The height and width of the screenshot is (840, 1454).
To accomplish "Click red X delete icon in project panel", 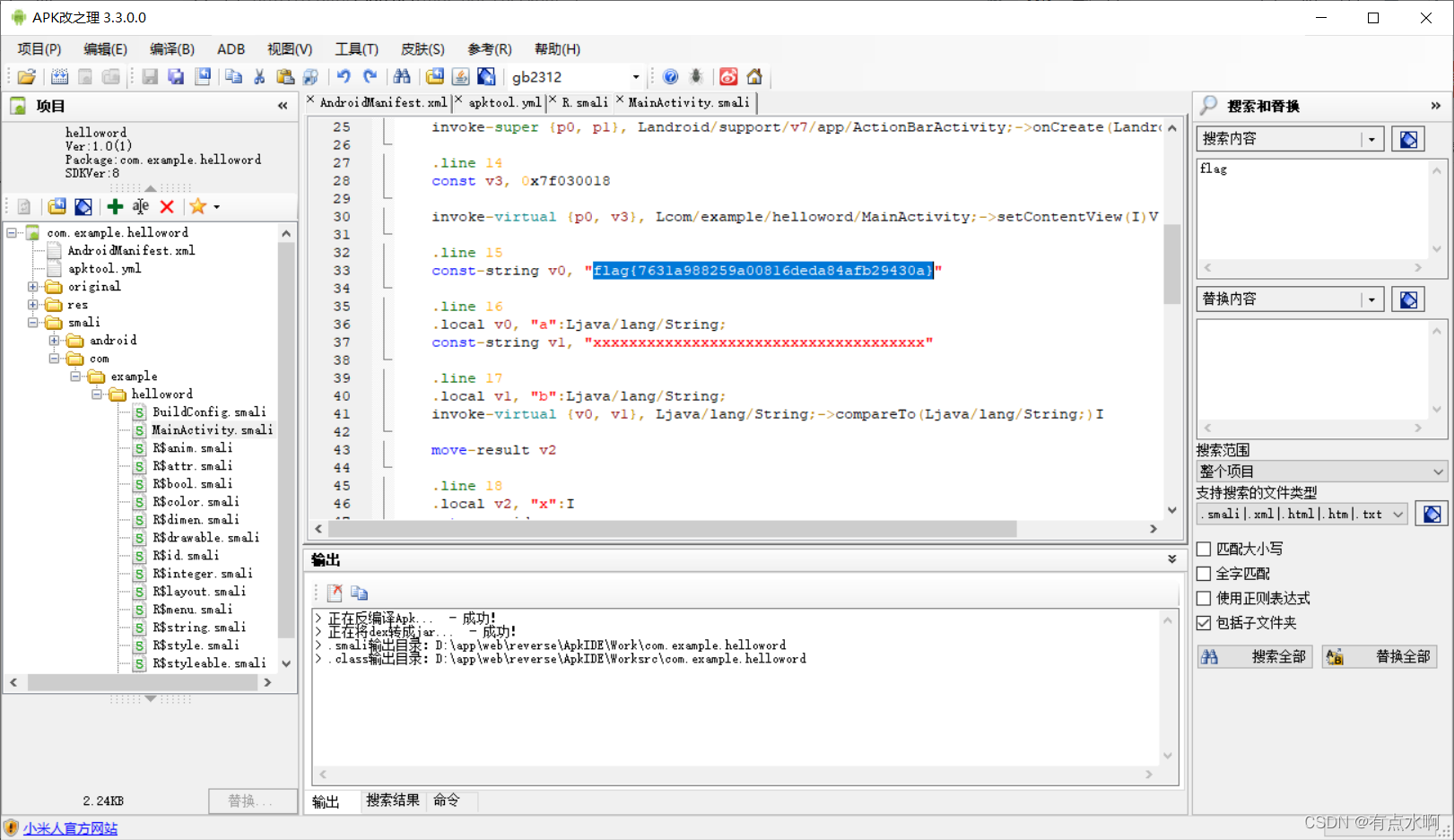I will [x=167, y=207].
